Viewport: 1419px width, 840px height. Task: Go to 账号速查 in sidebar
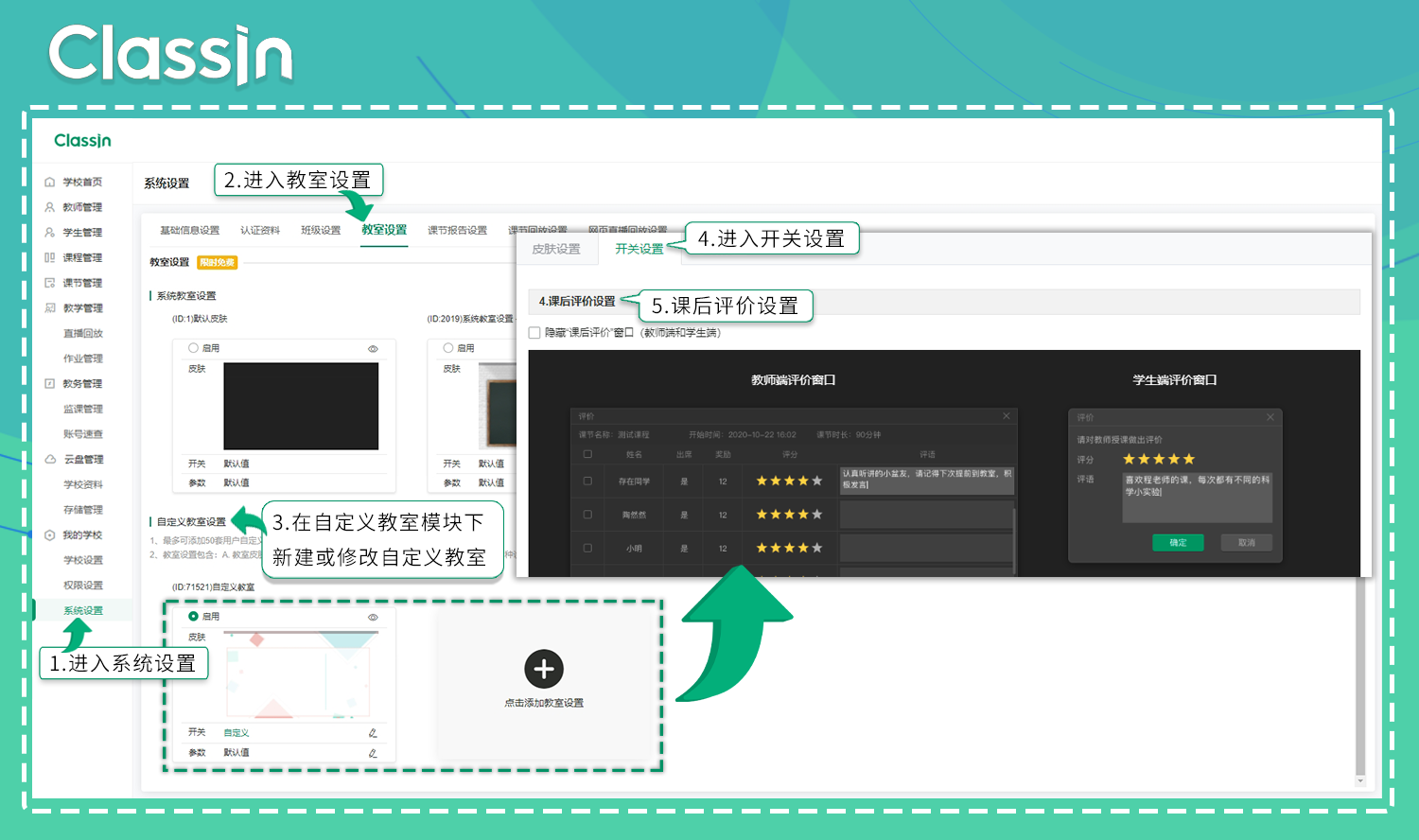click(x=83, y=434)
